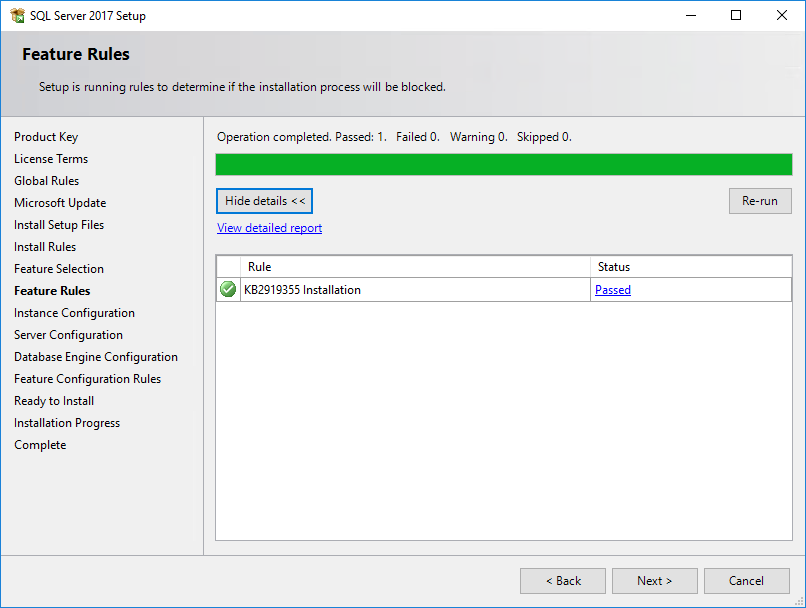This screenshot has height=608, width=806.
Task: Cancel the SQL Server setup
Action: [746, 581]
